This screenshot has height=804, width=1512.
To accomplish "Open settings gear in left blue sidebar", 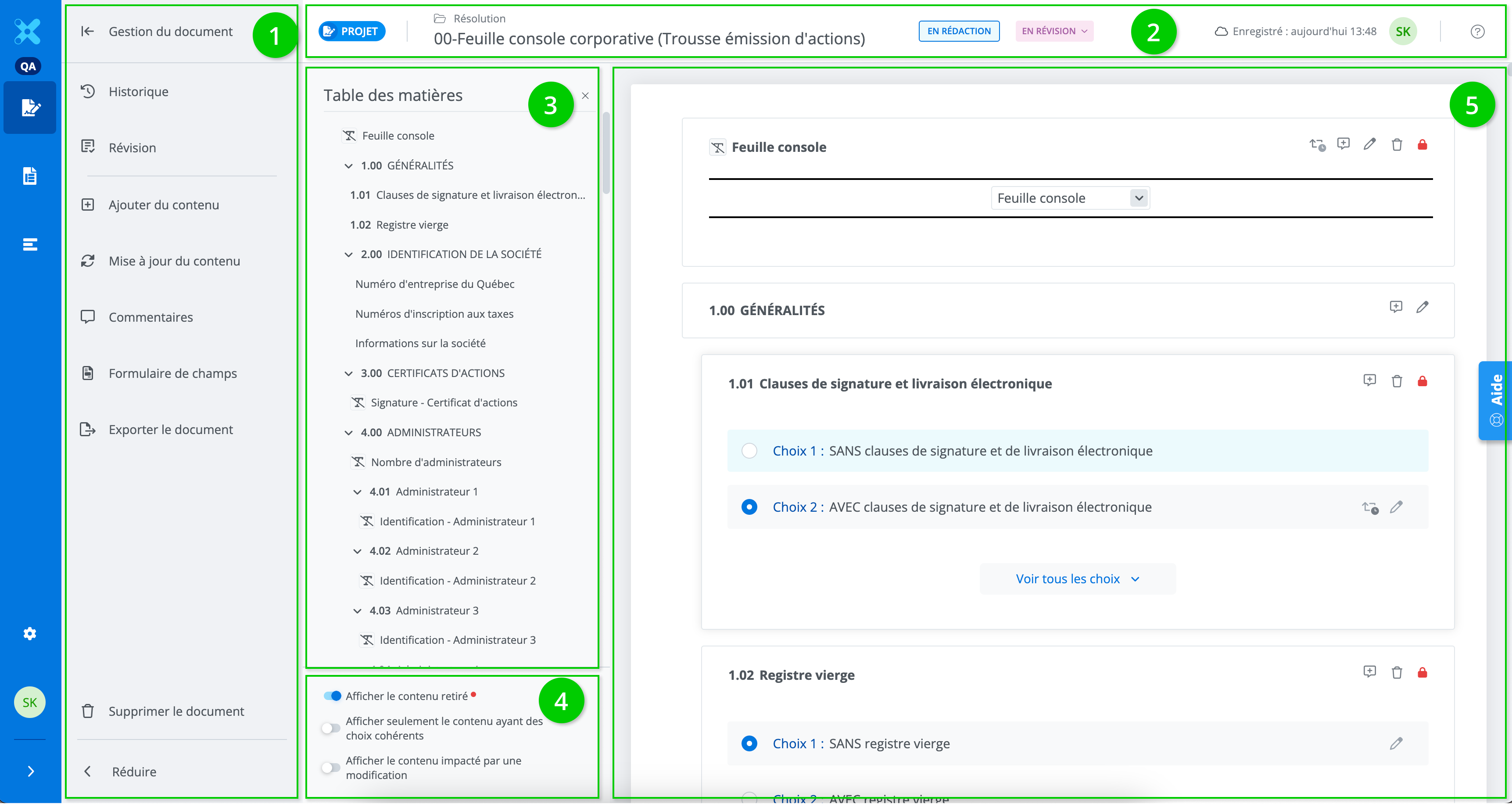I will pyautogui.click(x=29, y=634).
